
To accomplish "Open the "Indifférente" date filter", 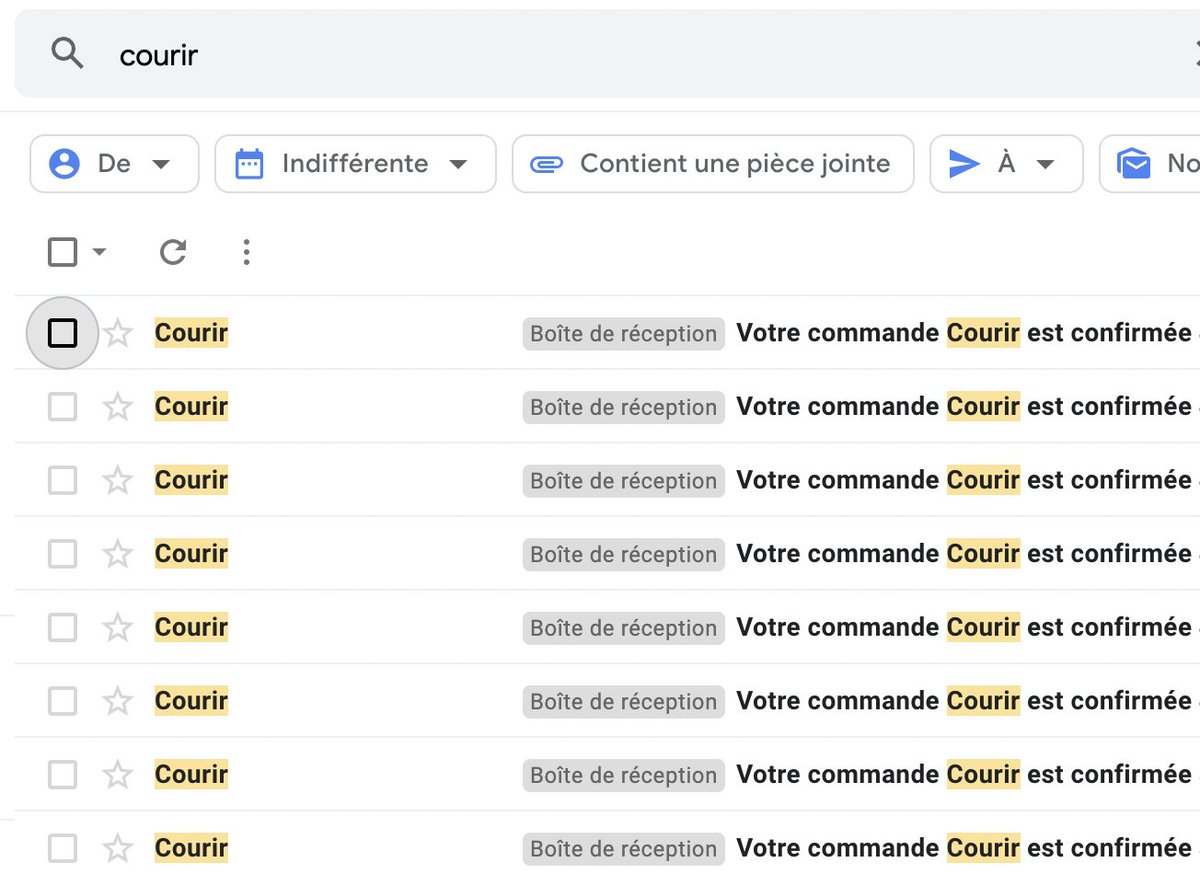I will coord(355,164).
